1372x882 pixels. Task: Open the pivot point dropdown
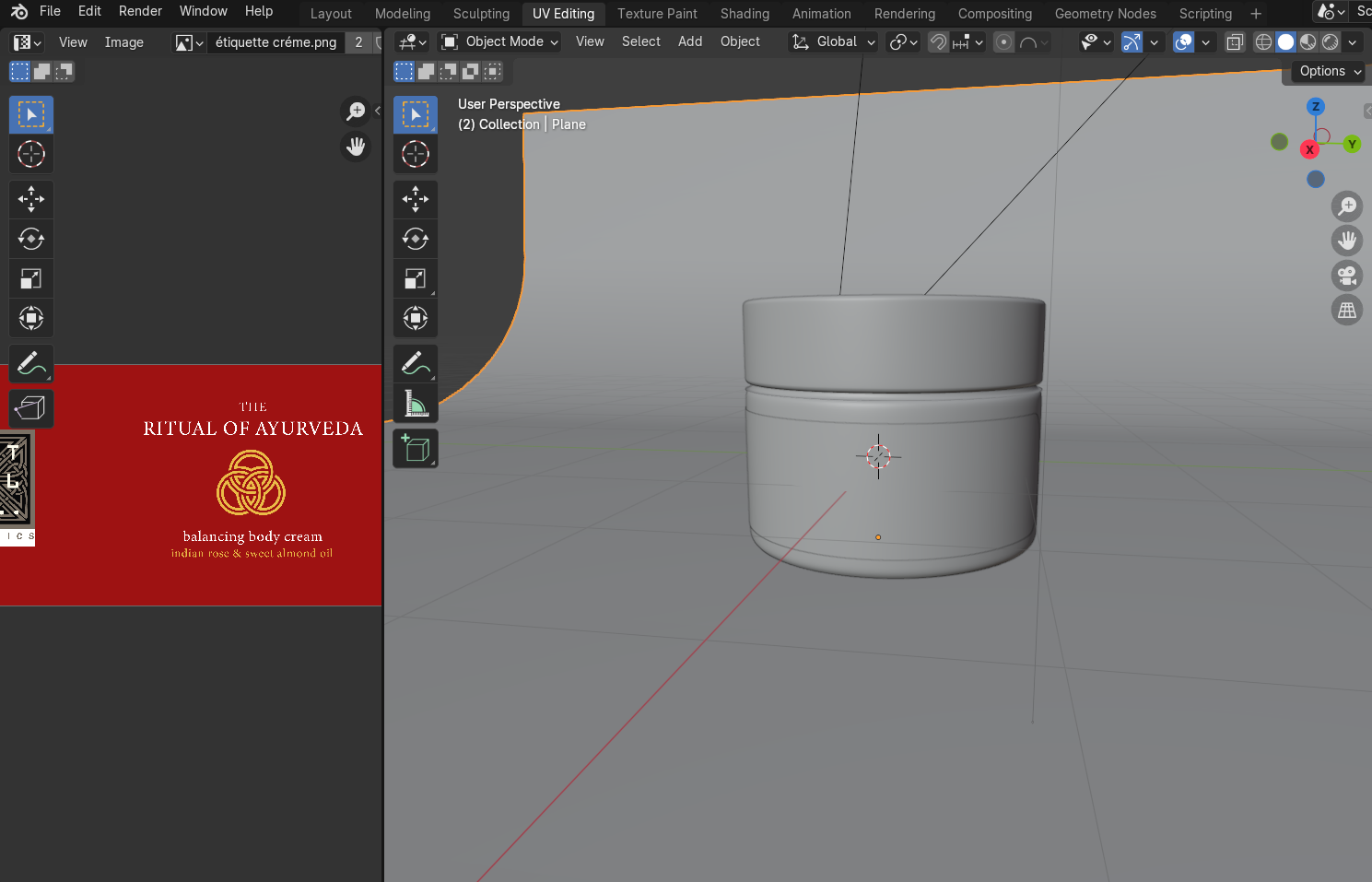click(903, 41)
